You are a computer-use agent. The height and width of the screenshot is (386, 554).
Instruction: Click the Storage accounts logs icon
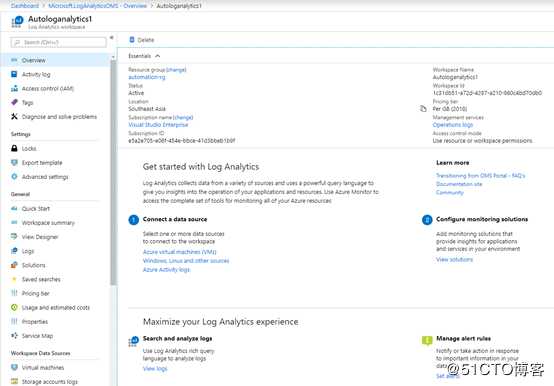tap(14, 381)
